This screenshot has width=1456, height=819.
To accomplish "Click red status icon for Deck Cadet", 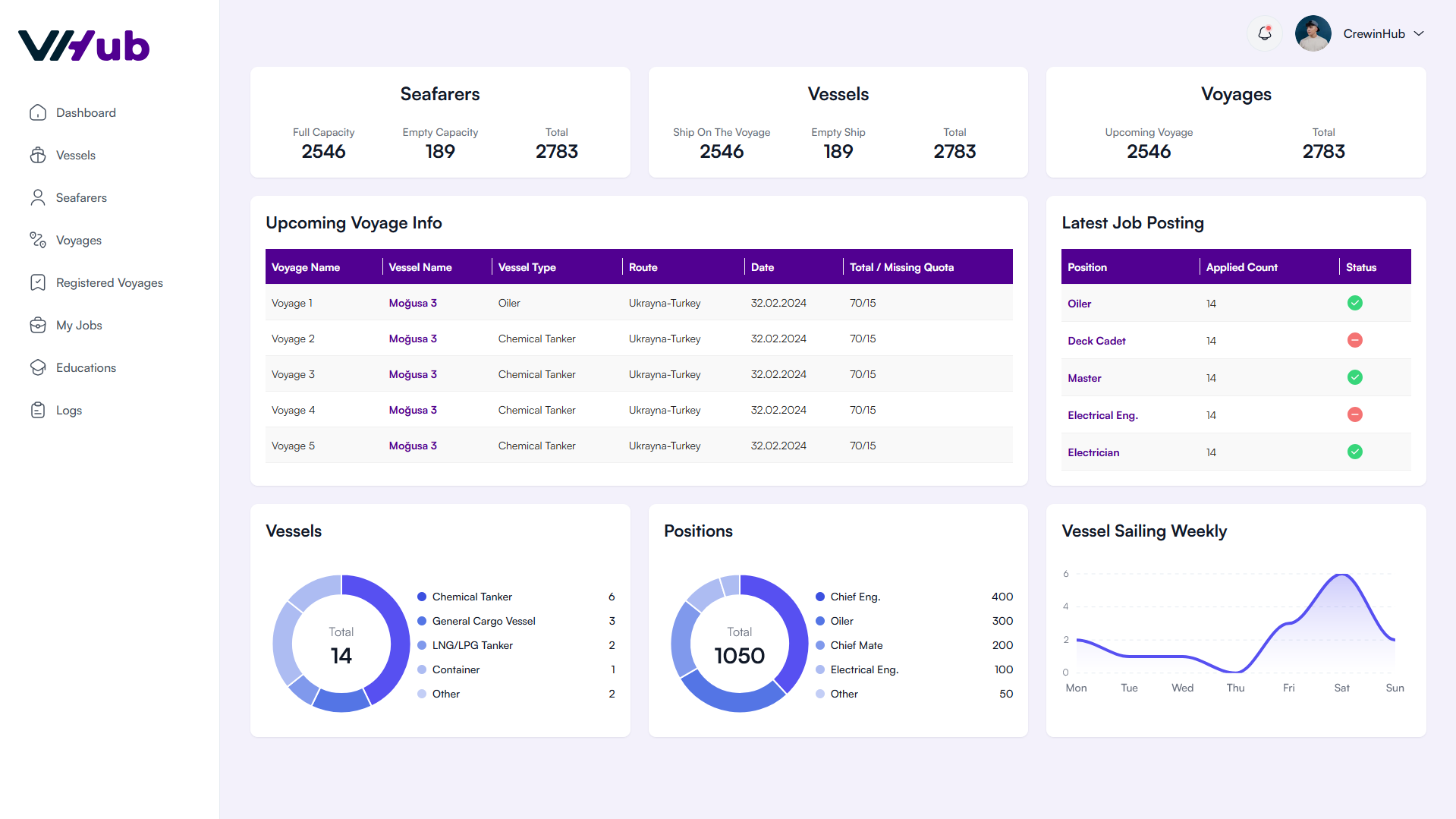I will pos(1354,341).
